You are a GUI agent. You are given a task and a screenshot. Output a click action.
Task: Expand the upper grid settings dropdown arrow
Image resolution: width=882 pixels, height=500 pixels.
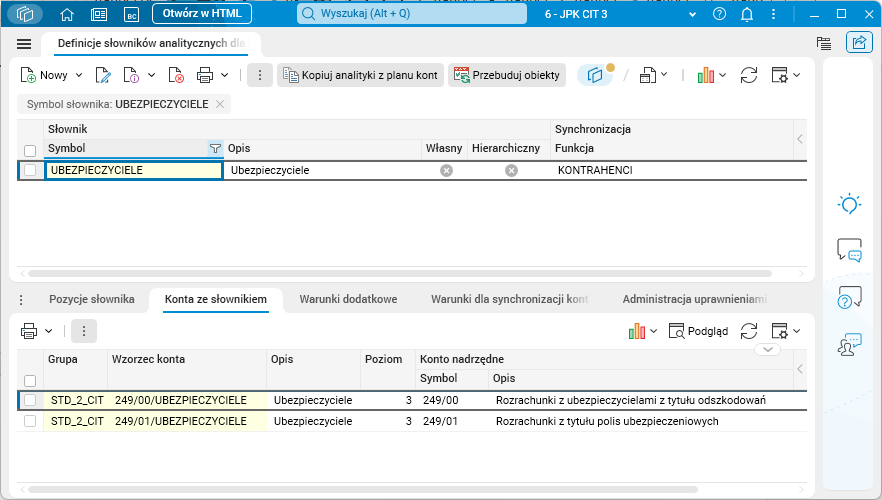796,75
